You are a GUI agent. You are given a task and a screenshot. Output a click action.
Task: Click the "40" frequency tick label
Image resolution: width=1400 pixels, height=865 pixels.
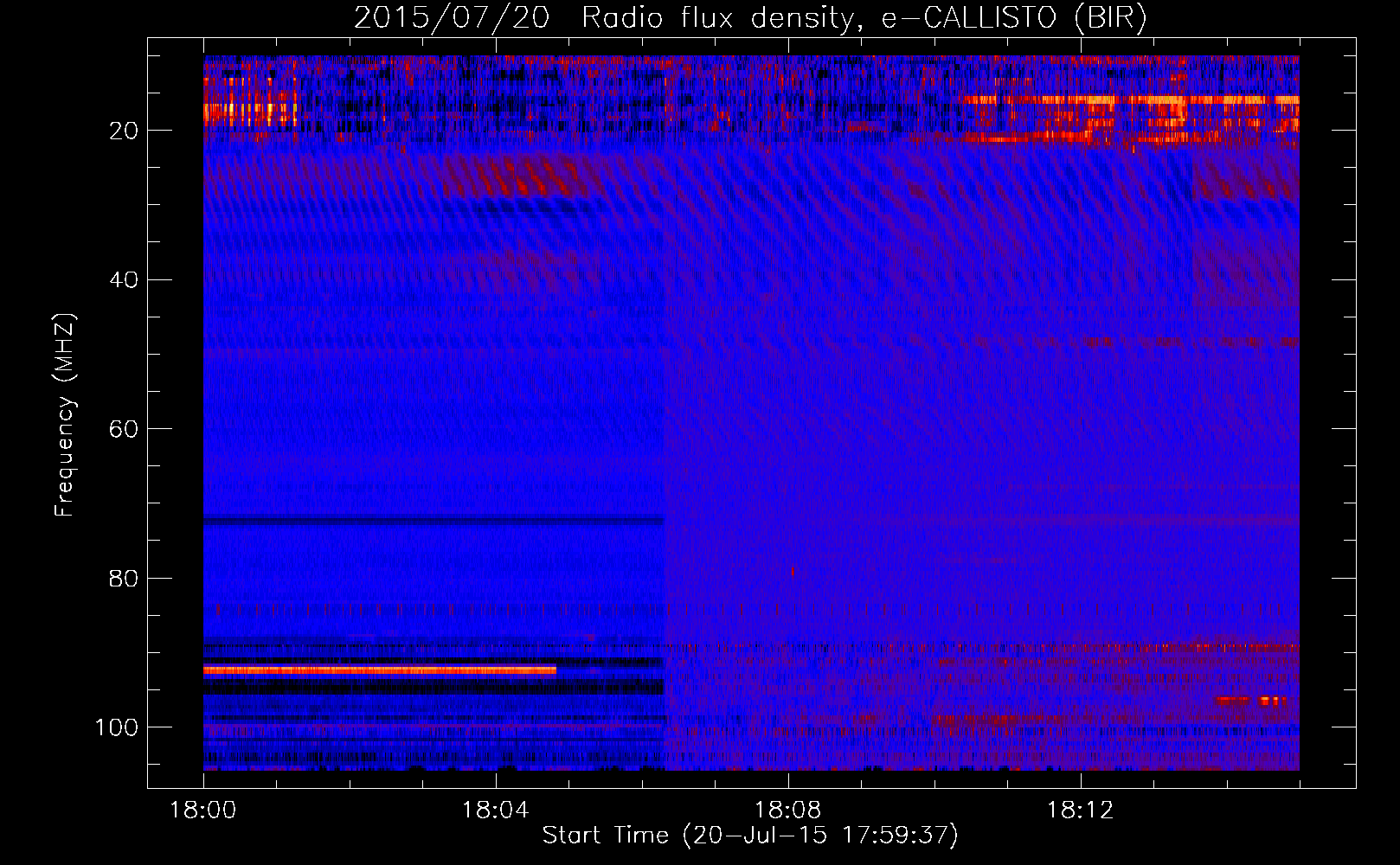[124, 279]
